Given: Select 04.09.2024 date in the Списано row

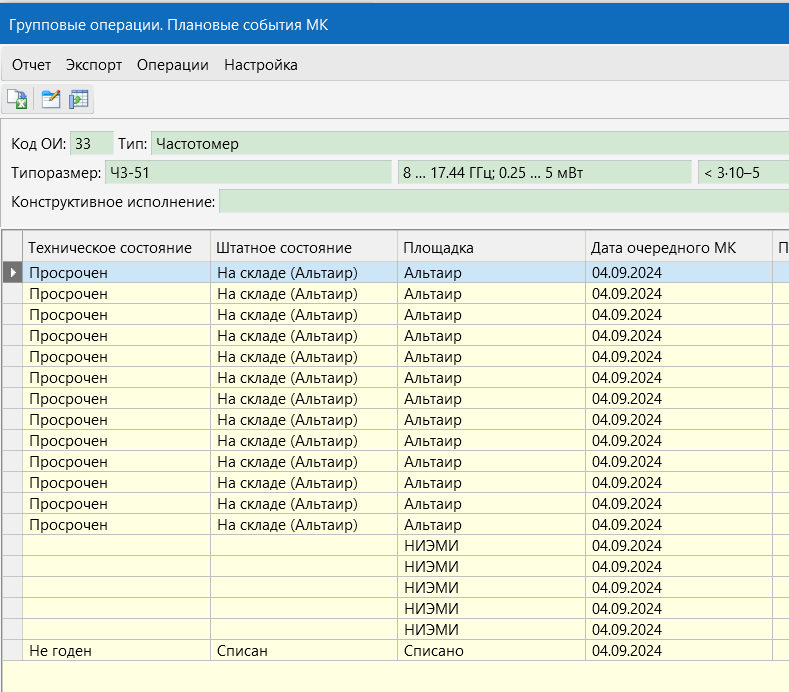Looking at the screenshot, I should tap(678, 650).
